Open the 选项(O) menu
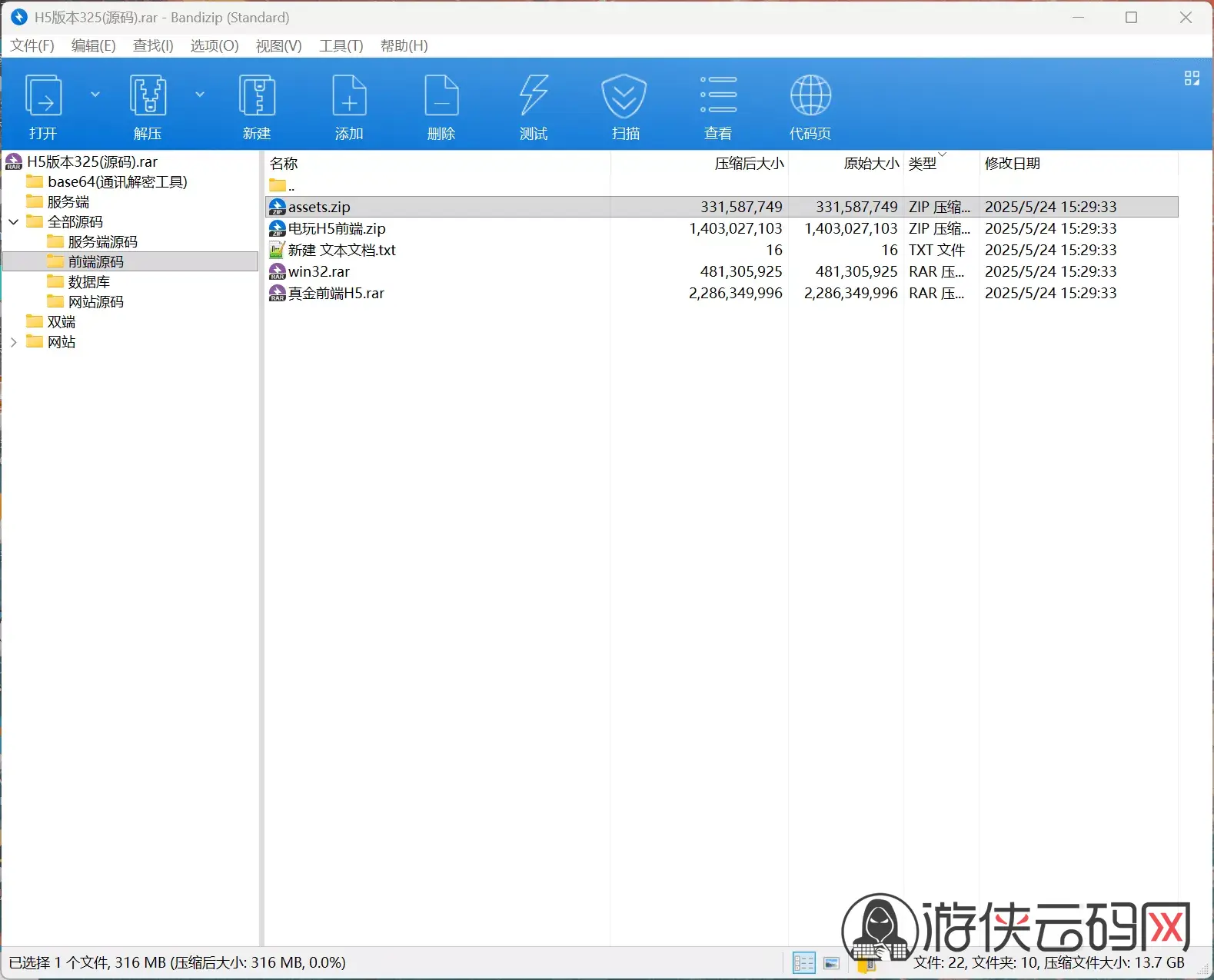1214x980 pixels. coord(215,46)
